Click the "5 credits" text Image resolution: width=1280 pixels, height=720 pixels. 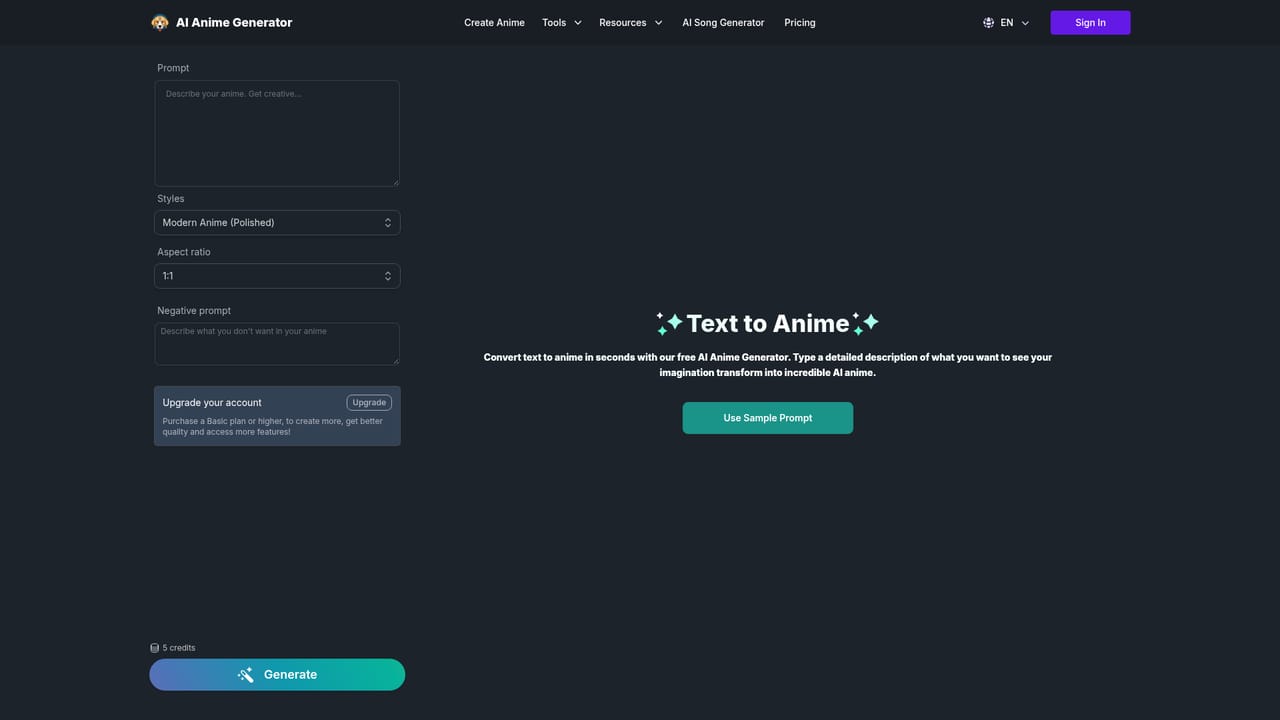pos(179,648)
